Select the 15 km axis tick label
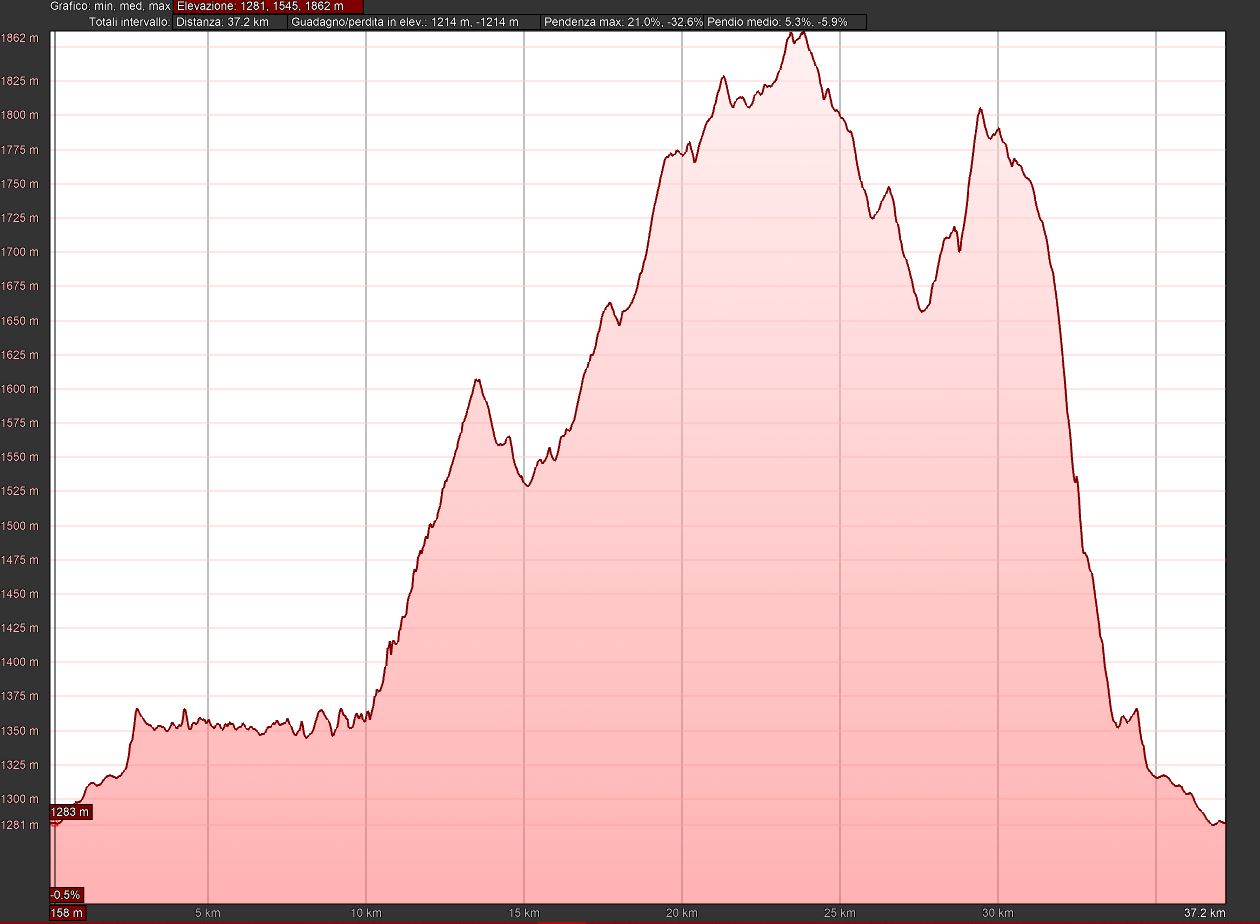 [x=524, y=913]
